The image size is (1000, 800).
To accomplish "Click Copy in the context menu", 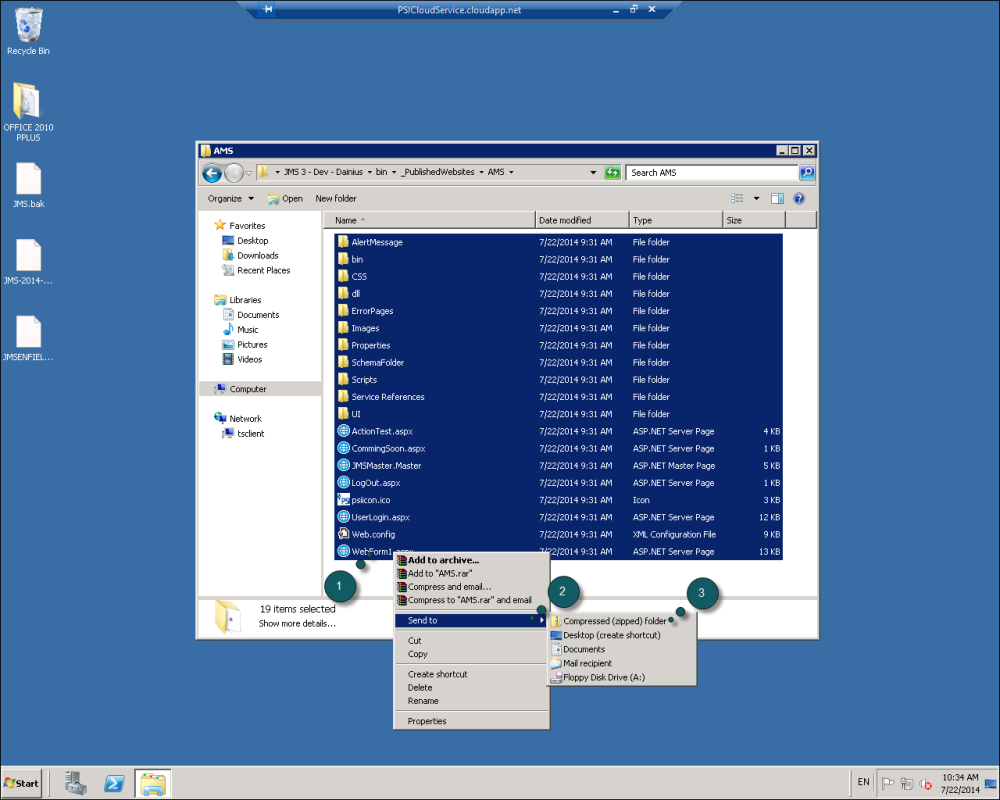I will [471, 654].
